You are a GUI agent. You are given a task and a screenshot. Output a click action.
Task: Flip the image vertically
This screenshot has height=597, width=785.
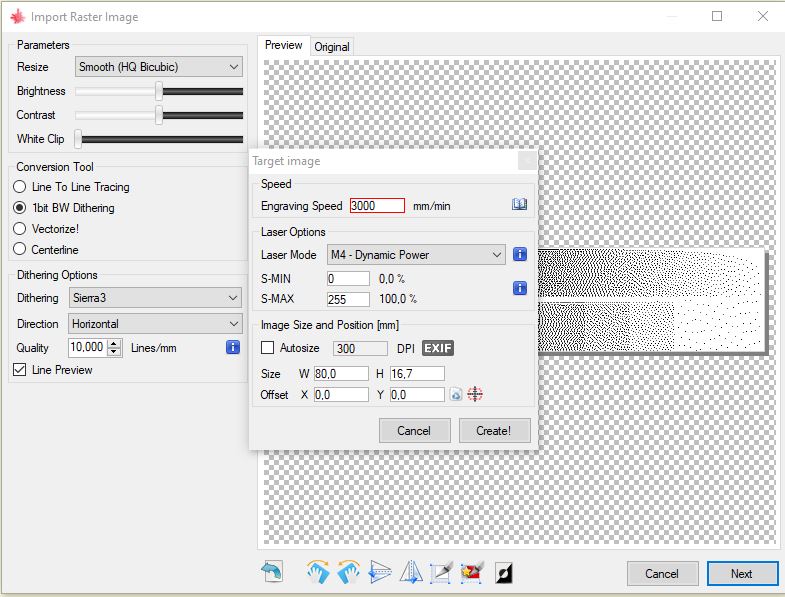pos(380,572)
